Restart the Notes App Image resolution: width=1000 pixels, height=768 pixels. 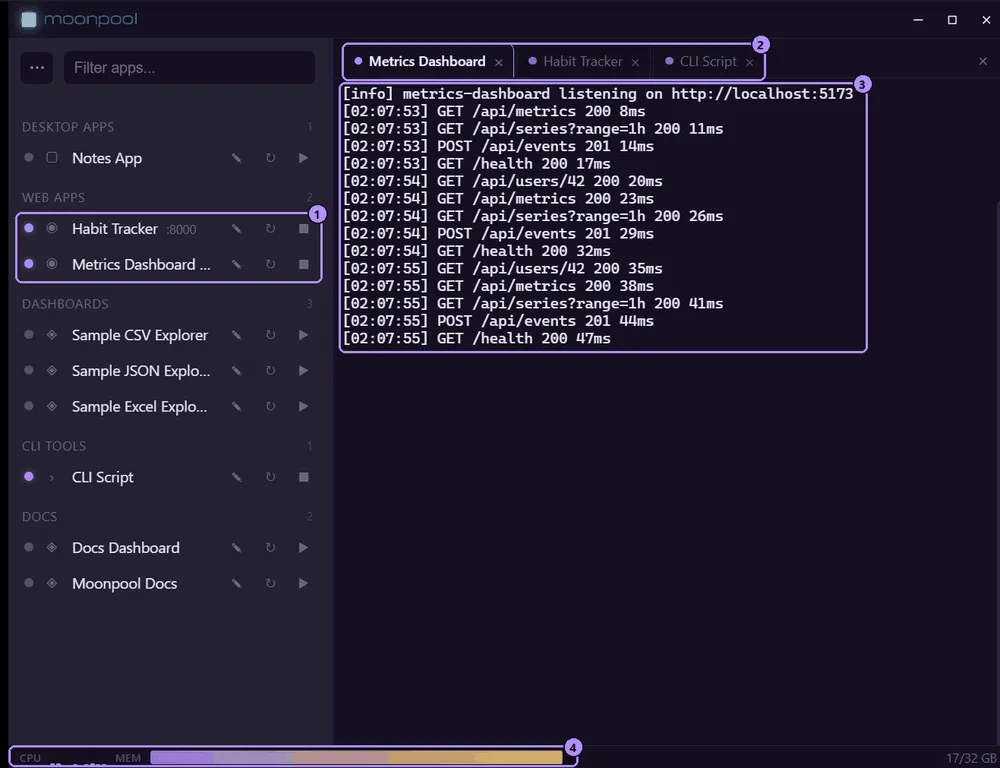pyautogui.click(x=270, y=158)
